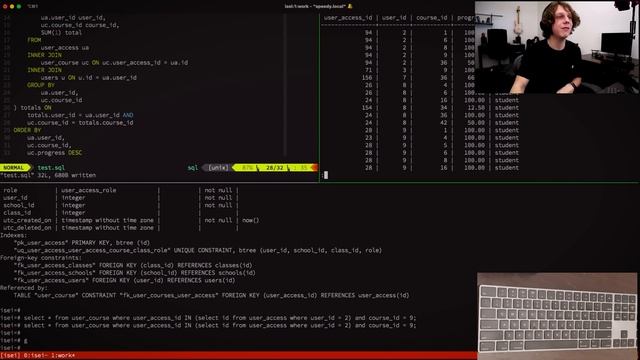This screenshot has height=360, width=640.
Task: Click the "uc.progress DESC" code line
Action: [55, 153]
